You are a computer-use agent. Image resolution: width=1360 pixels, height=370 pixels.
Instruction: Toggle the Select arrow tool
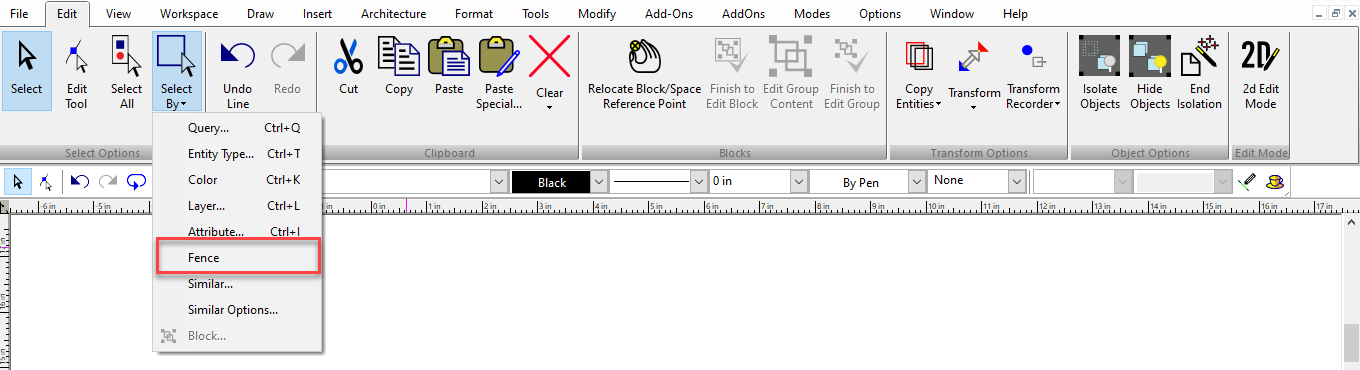pyautogui.click(x=26, y=72)
